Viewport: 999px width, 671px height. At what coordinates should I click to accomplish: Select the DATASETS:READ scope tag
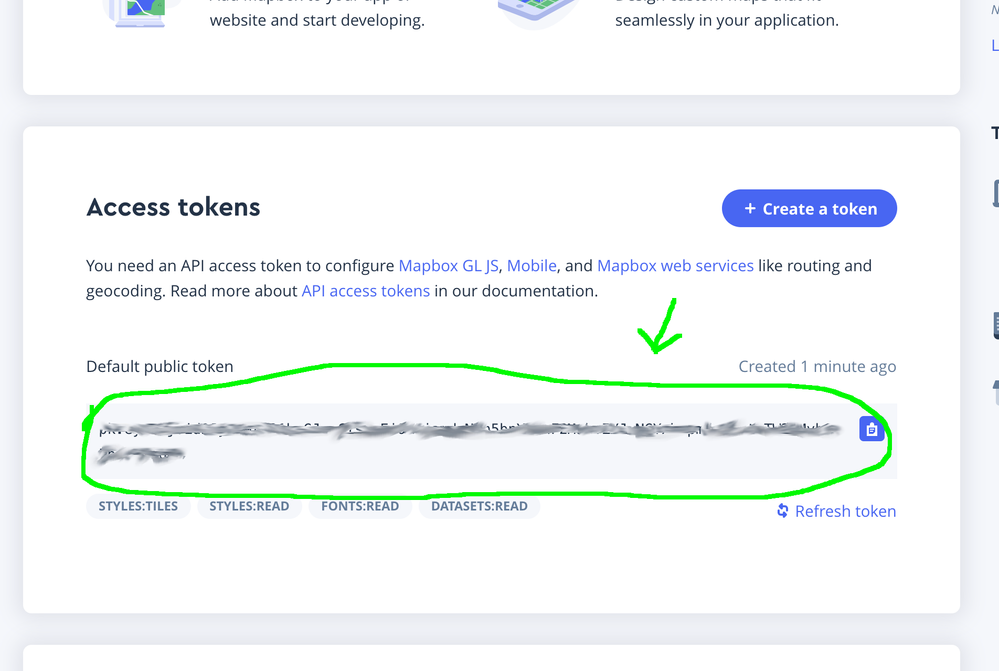point(479,506)
